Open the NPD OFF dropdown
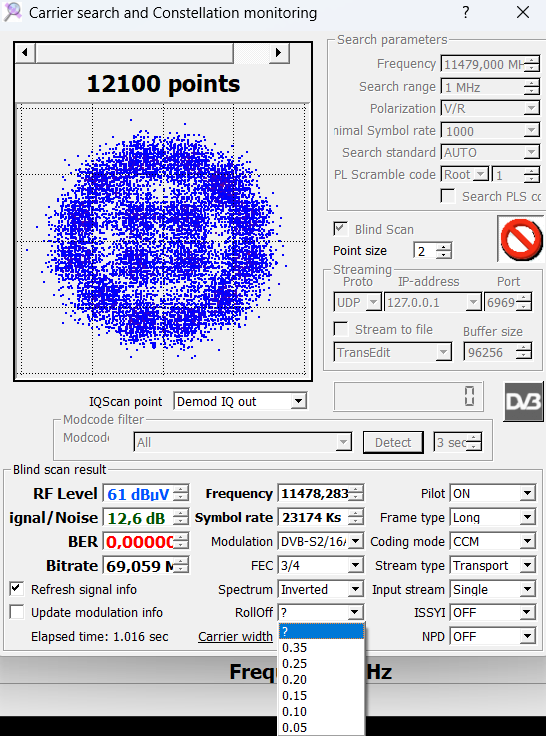This screenshot has width=546, height=736. point(528,636)
